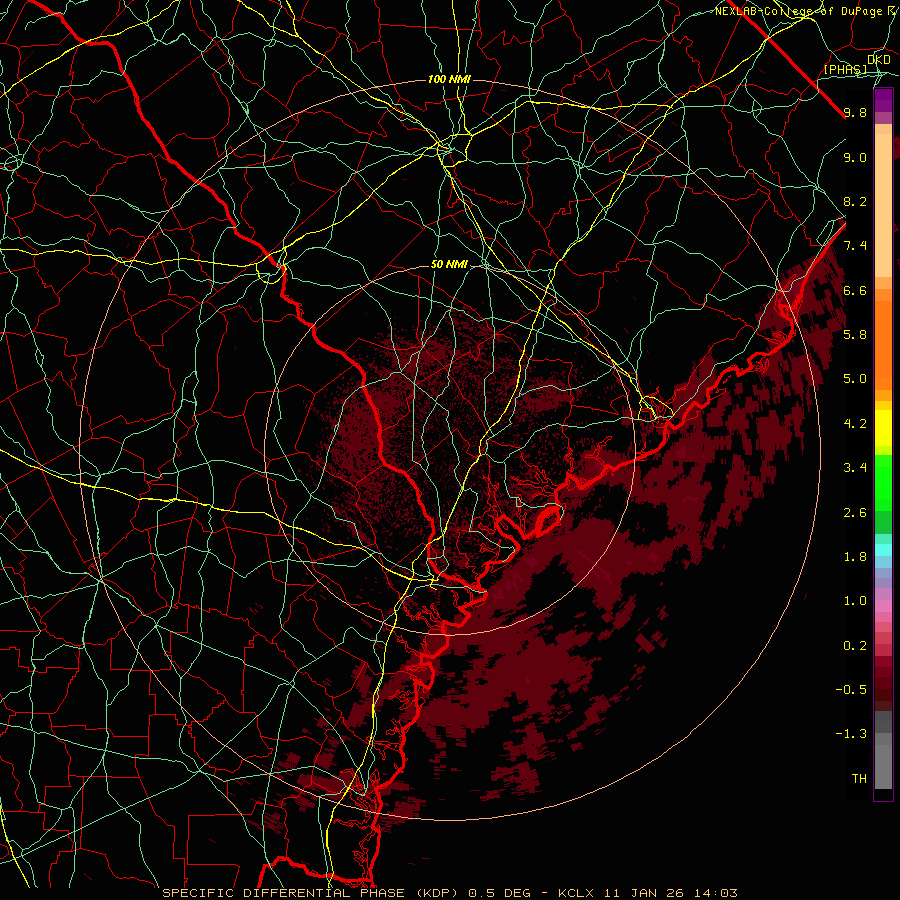Click the yellow swatch beside 4.2
This screenshot has height=900, width=900.
883,428
